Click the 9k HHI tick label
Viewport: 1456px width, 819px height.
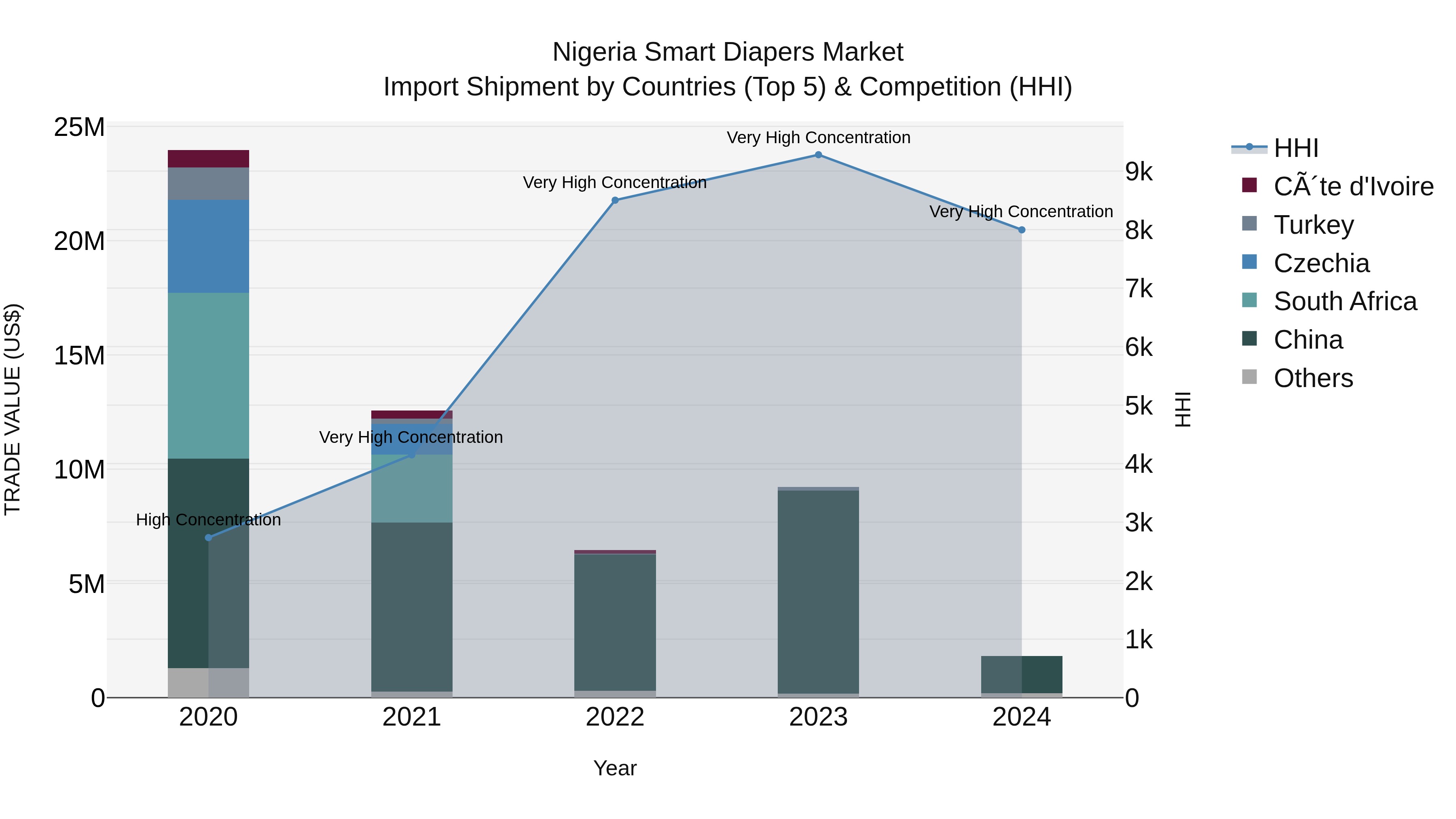[x=1139, y=172]
